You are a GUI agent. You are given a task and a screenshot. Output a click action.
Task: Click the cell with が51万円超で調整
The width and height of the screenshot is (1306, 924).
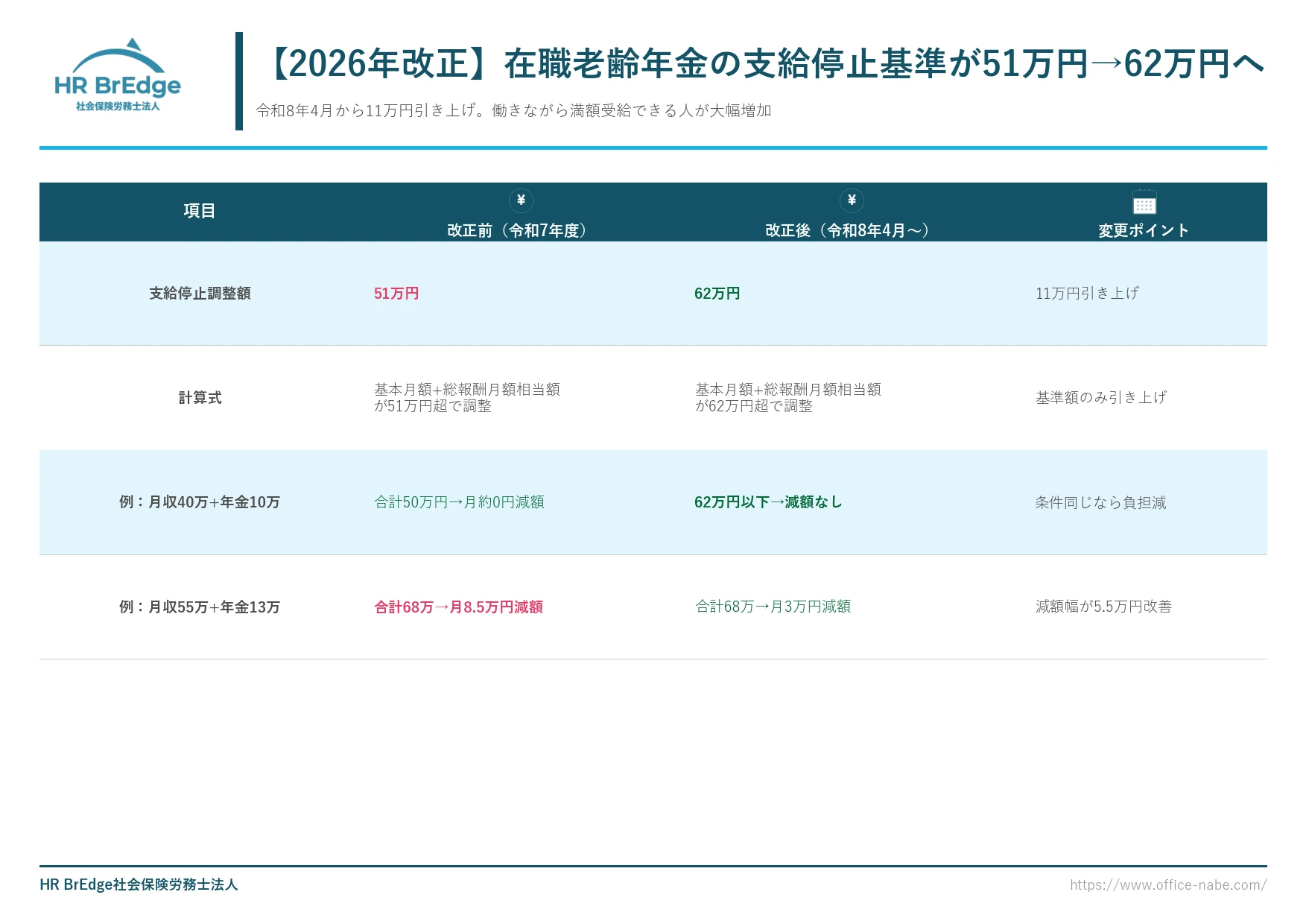coord(466,398)
